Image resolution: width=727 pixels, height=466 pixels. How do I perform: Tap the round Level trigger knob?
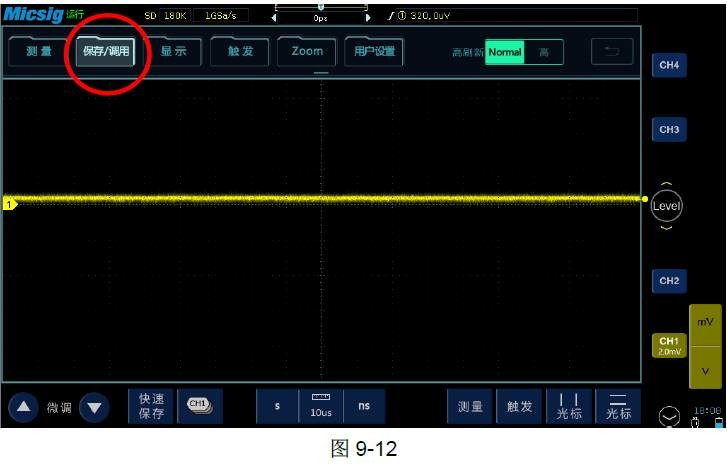pos(666,207)
